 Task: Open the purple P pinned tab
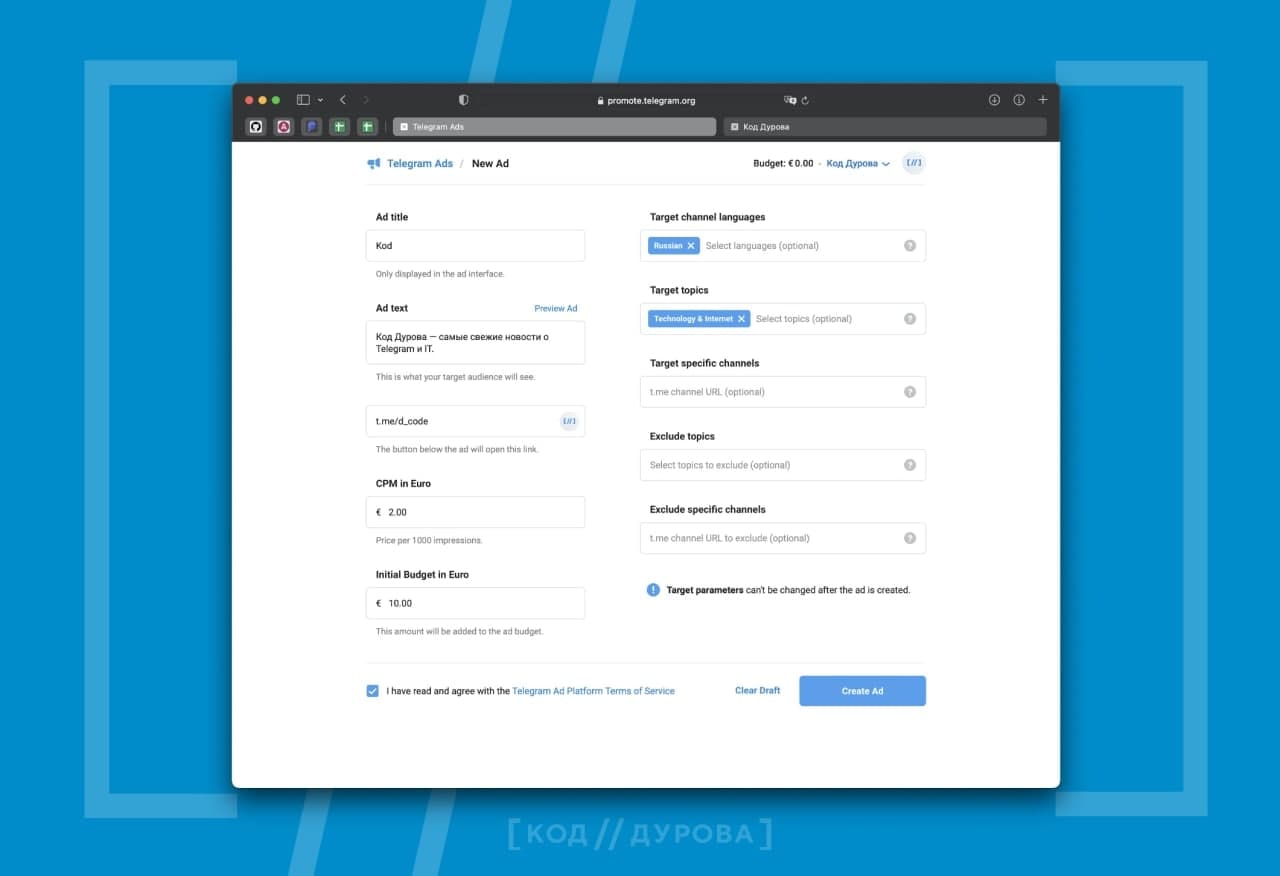tap(312, 127)
